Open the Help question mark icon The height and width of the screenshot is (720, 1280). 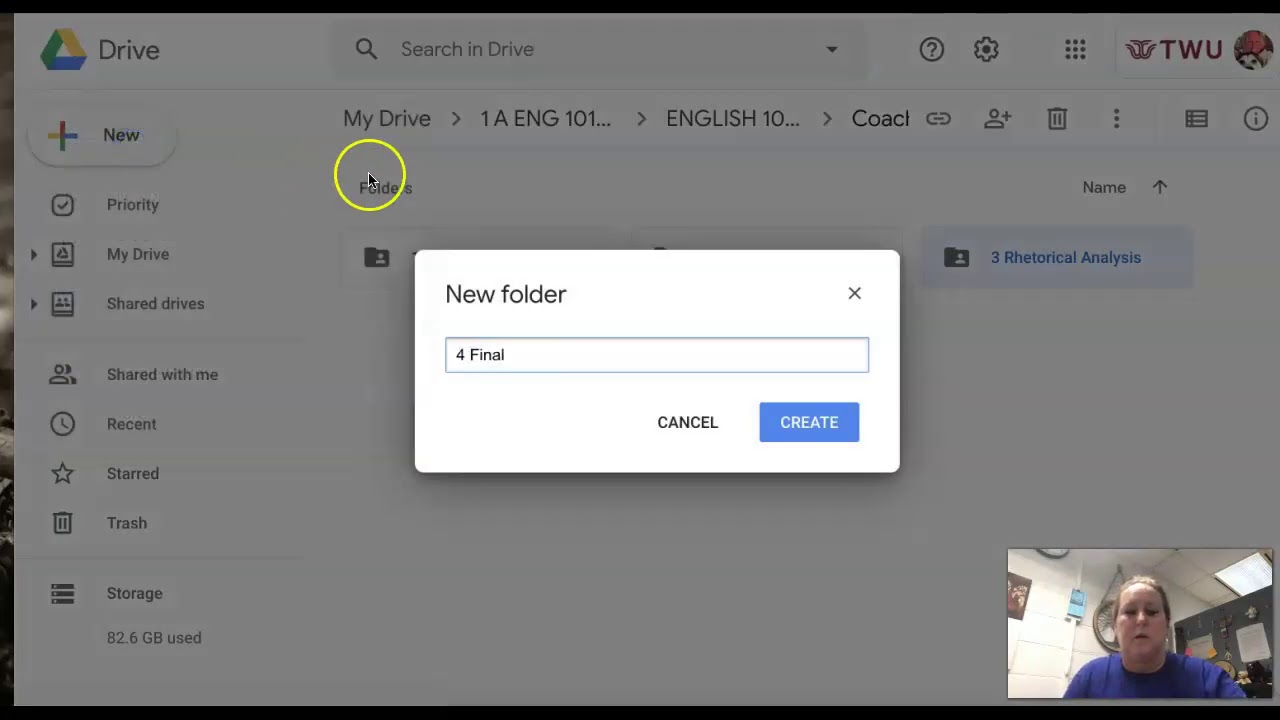click(931, 49)
